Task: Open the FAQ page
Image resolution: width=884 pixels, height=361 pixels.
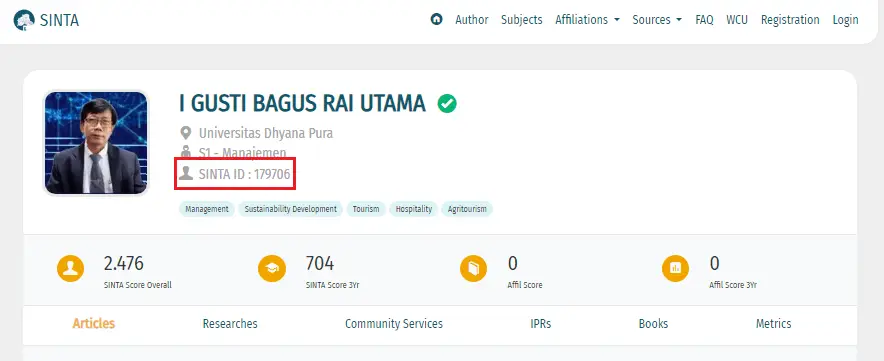Action: click(x=704, y=20)
